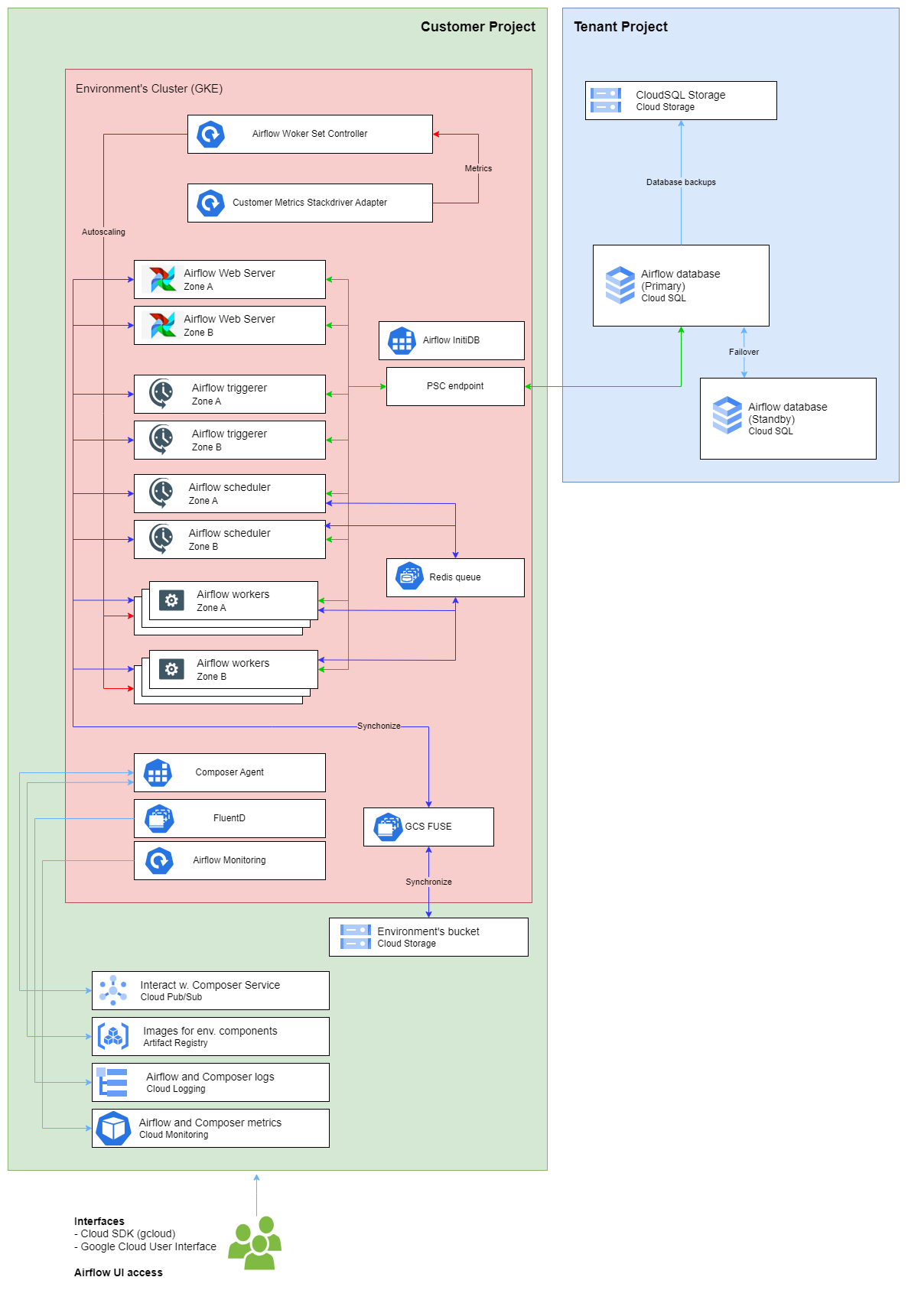Click the Interact w. Composer Service text
The width and height of the screenshot is (908, 1316).
click(x=210, y=985)
